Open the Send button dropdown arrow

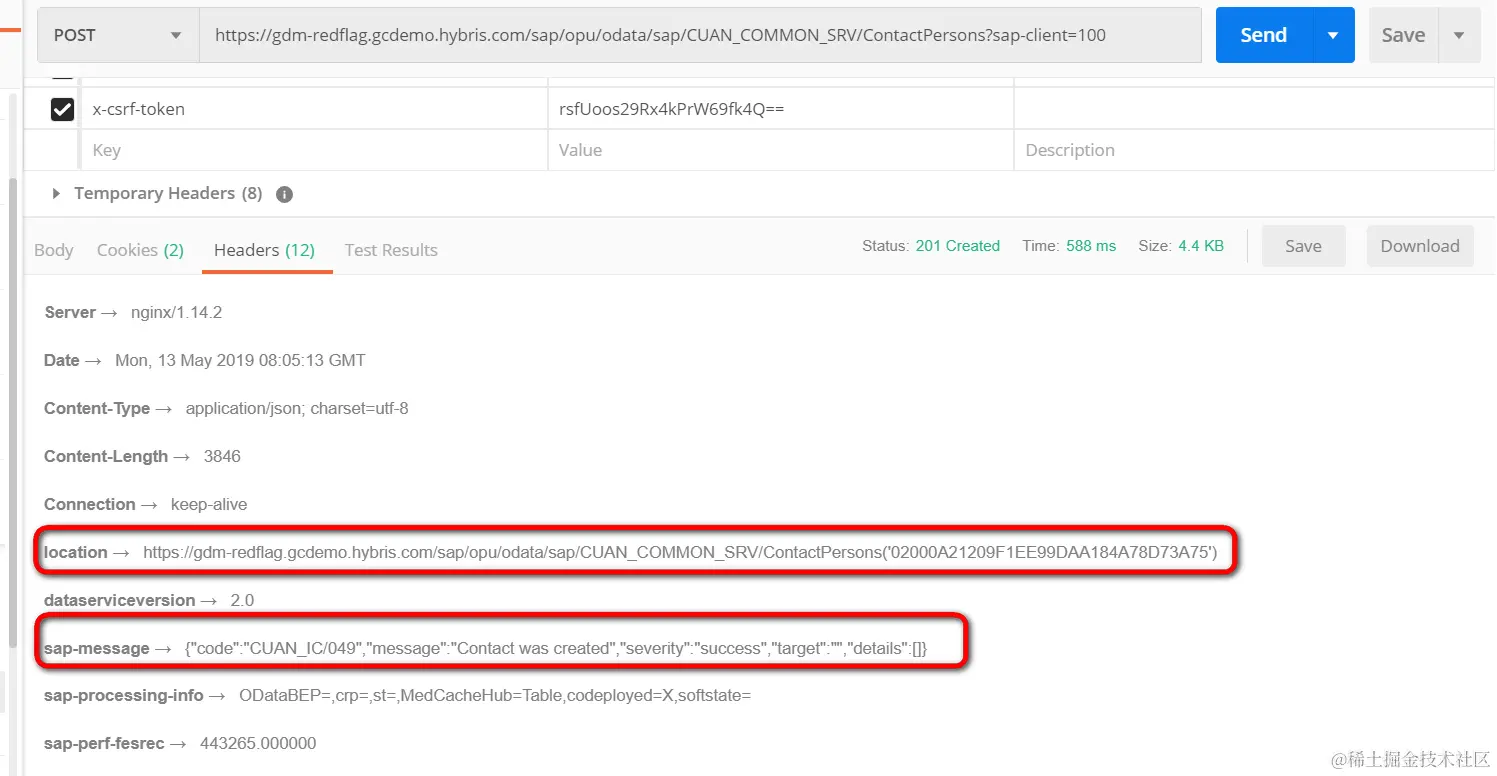click(x=1333, y=35)
